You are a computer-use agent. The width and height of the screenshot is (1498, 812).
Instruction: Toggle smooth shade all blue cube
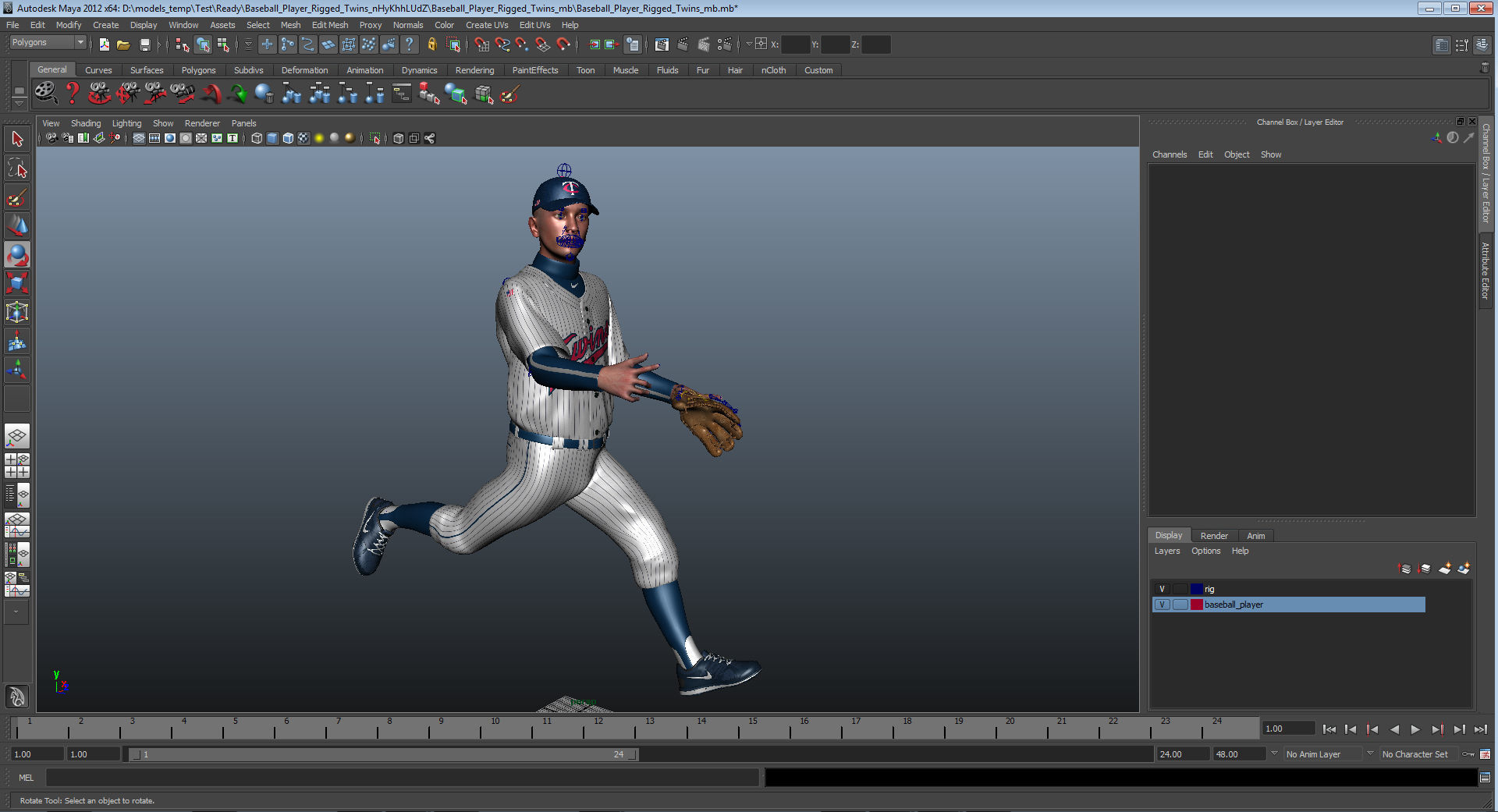(x=272, y=138)
